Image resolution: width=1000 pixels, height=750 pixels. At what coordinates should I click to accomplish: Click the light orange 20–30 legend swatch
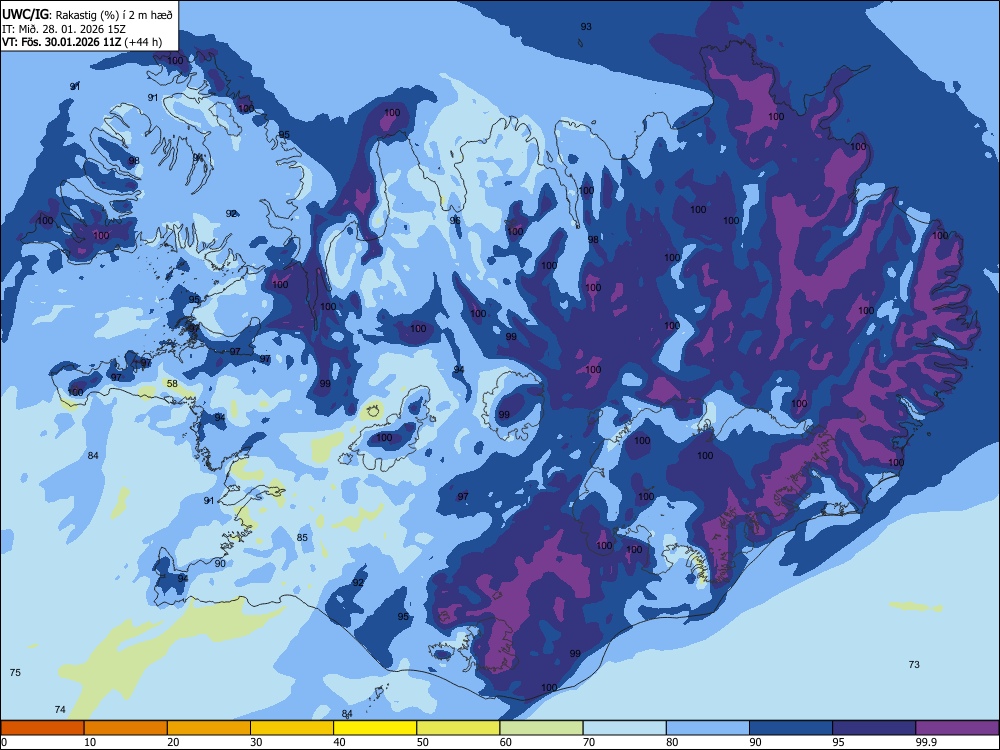click(x=209, y=728)
